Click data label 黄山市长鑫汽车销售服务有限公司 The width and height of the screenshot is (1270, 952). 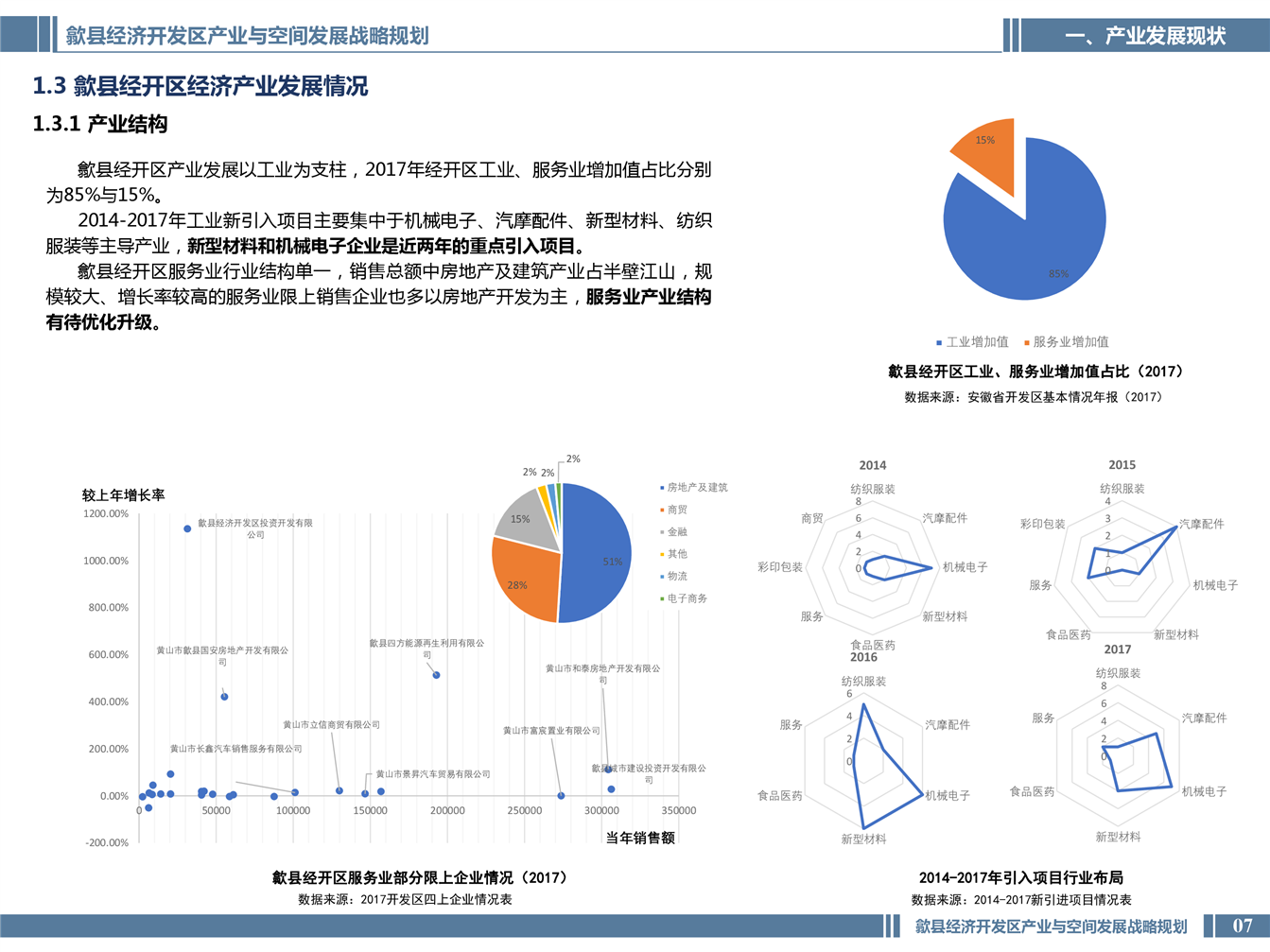point(236,749)
